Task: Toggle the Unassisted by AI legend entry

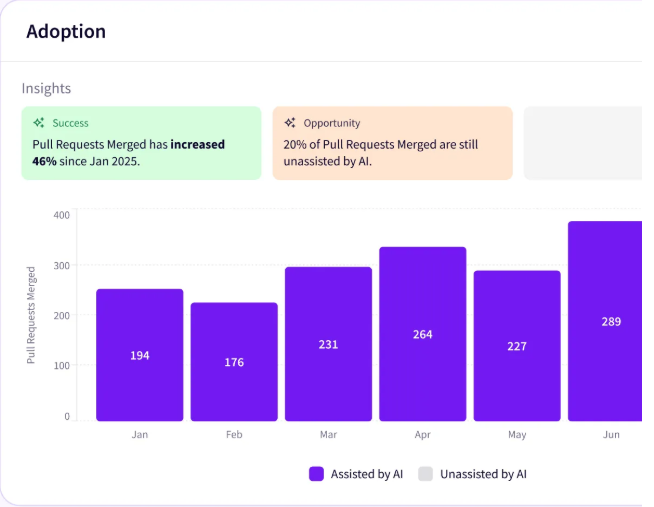Action: pyautogui.click(x=473, y=474)
